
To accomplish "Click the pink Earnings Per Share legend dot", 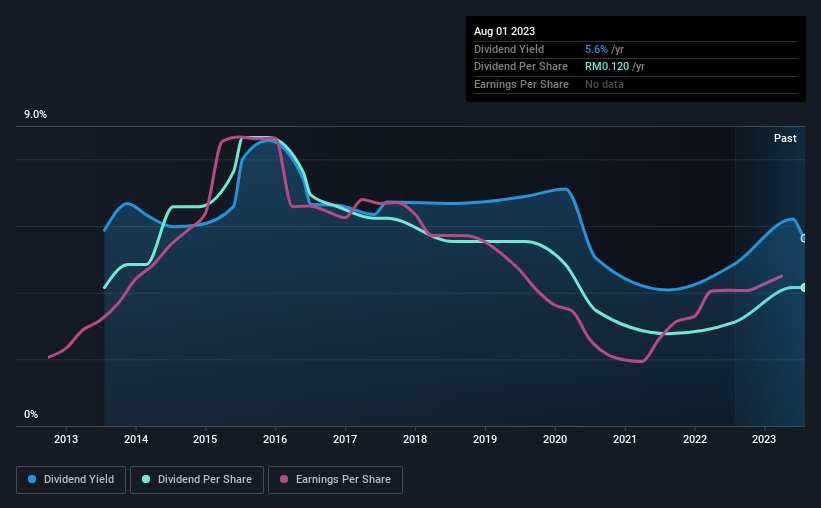I will (284, 479).
